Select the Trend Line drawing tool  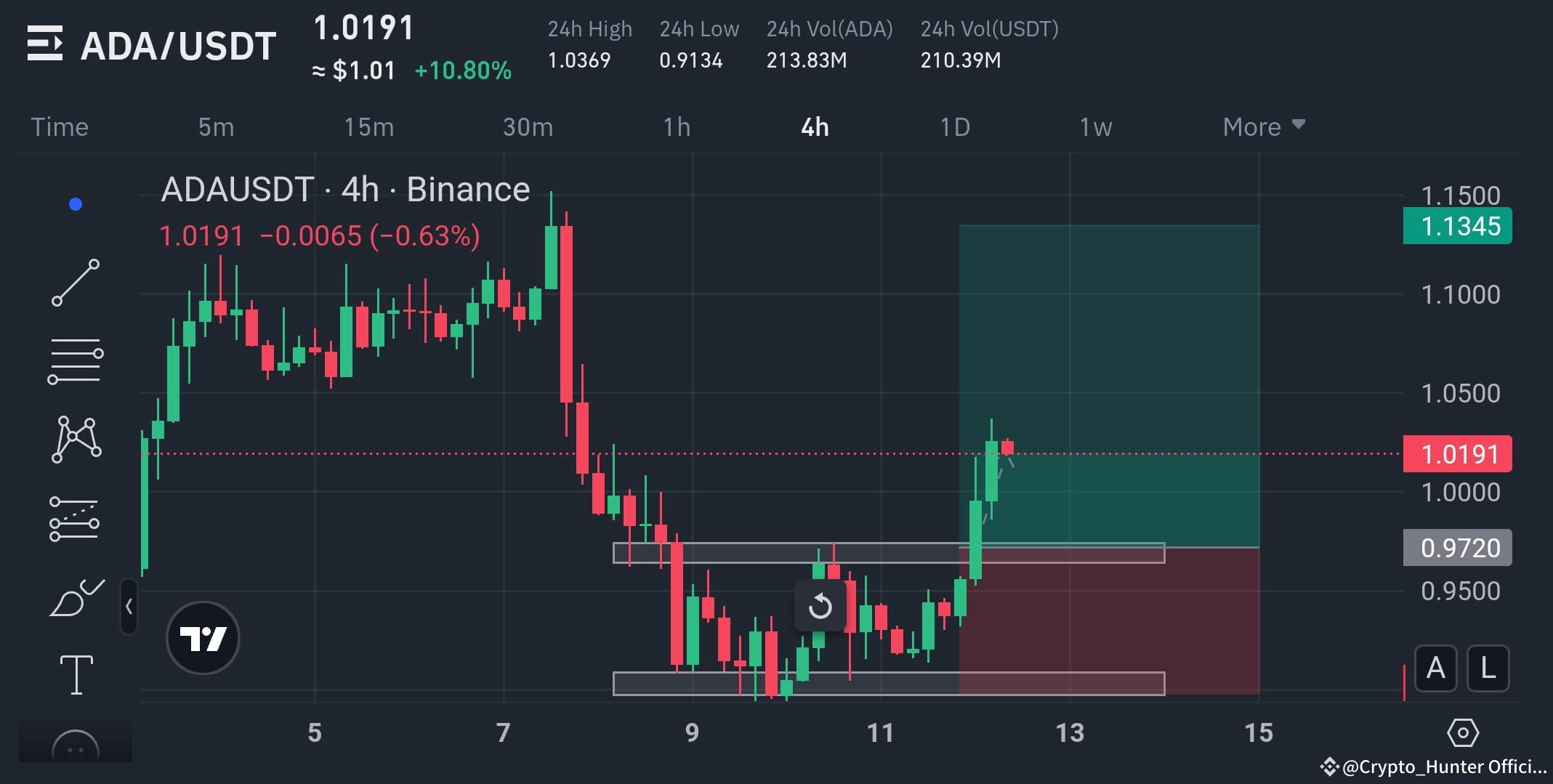click(76, 281)
